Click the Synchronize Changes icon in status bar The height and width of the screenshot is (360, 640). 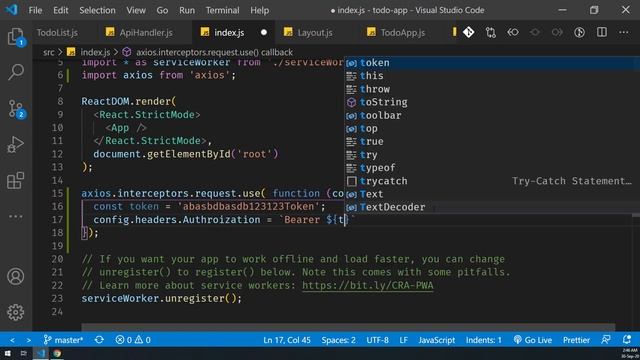pyautogui.click(x=99, y=340)
